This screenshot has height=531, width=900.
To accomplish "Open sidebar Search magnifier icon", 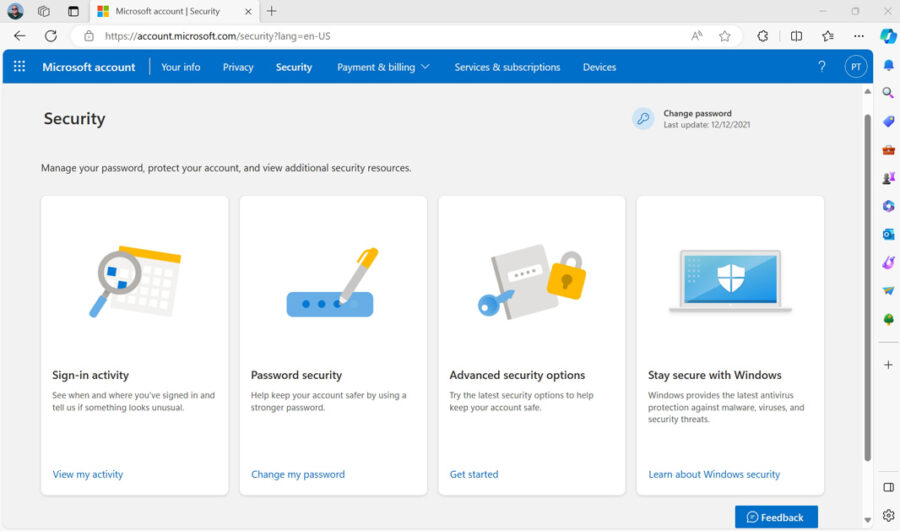I will click(888, 92).
